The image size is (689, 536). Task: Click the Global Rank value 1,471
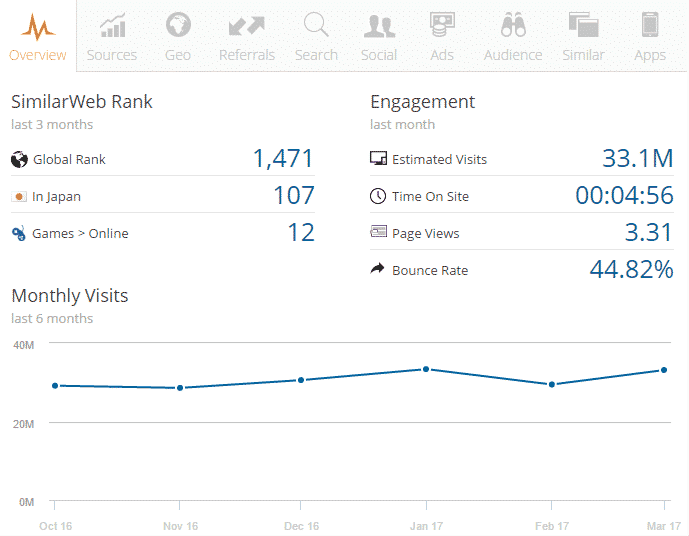tap(283, 158)
